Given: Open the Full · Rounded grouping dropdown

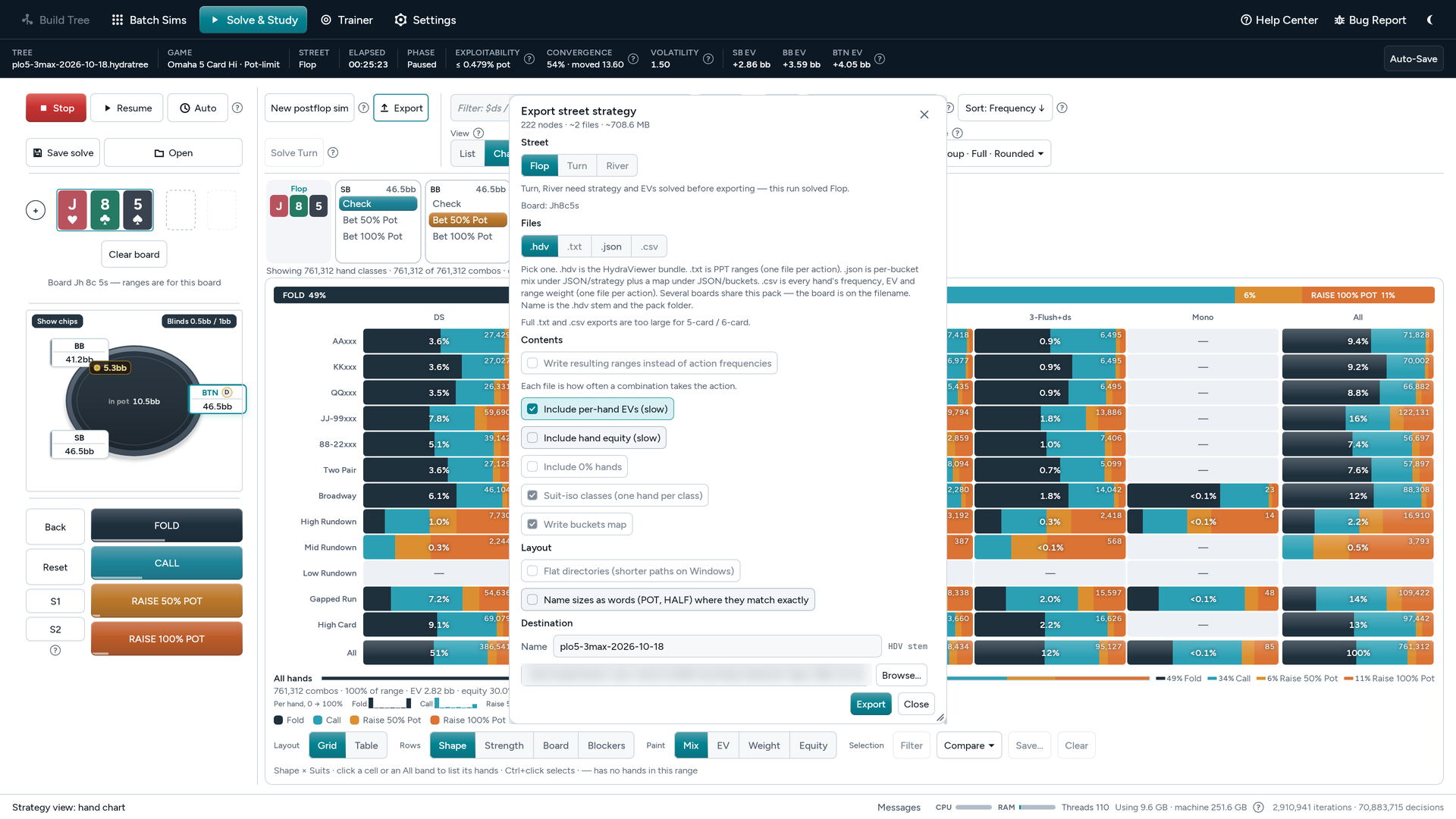Looking at the screenshot, I should coord(999,153).
